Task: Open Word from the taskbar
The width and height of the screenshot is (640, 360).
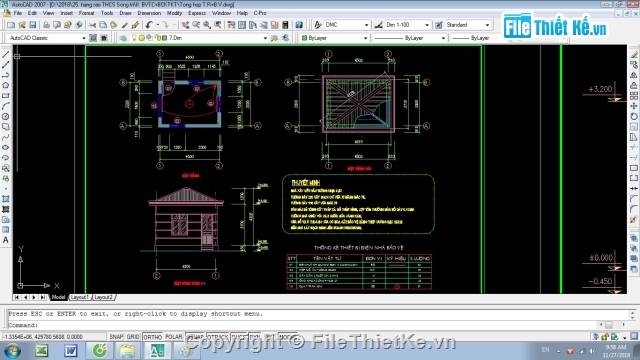Action: point(70,351)
